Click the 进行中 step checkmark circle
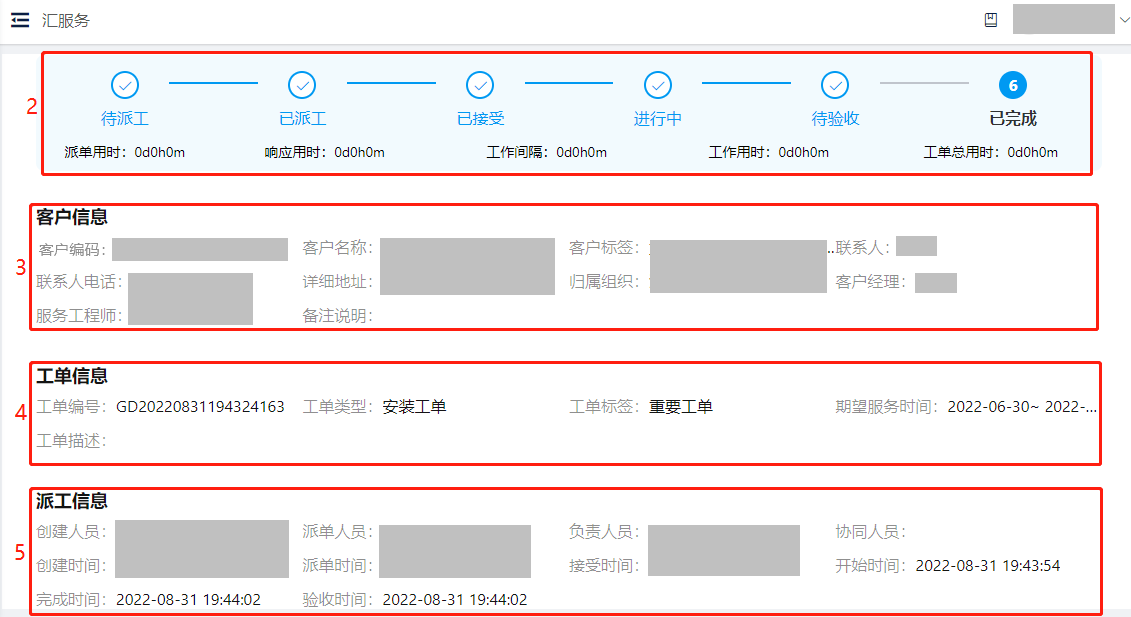Image resolution: width=1131 pixels, height=617 pixels. click(x=658, y=85)
